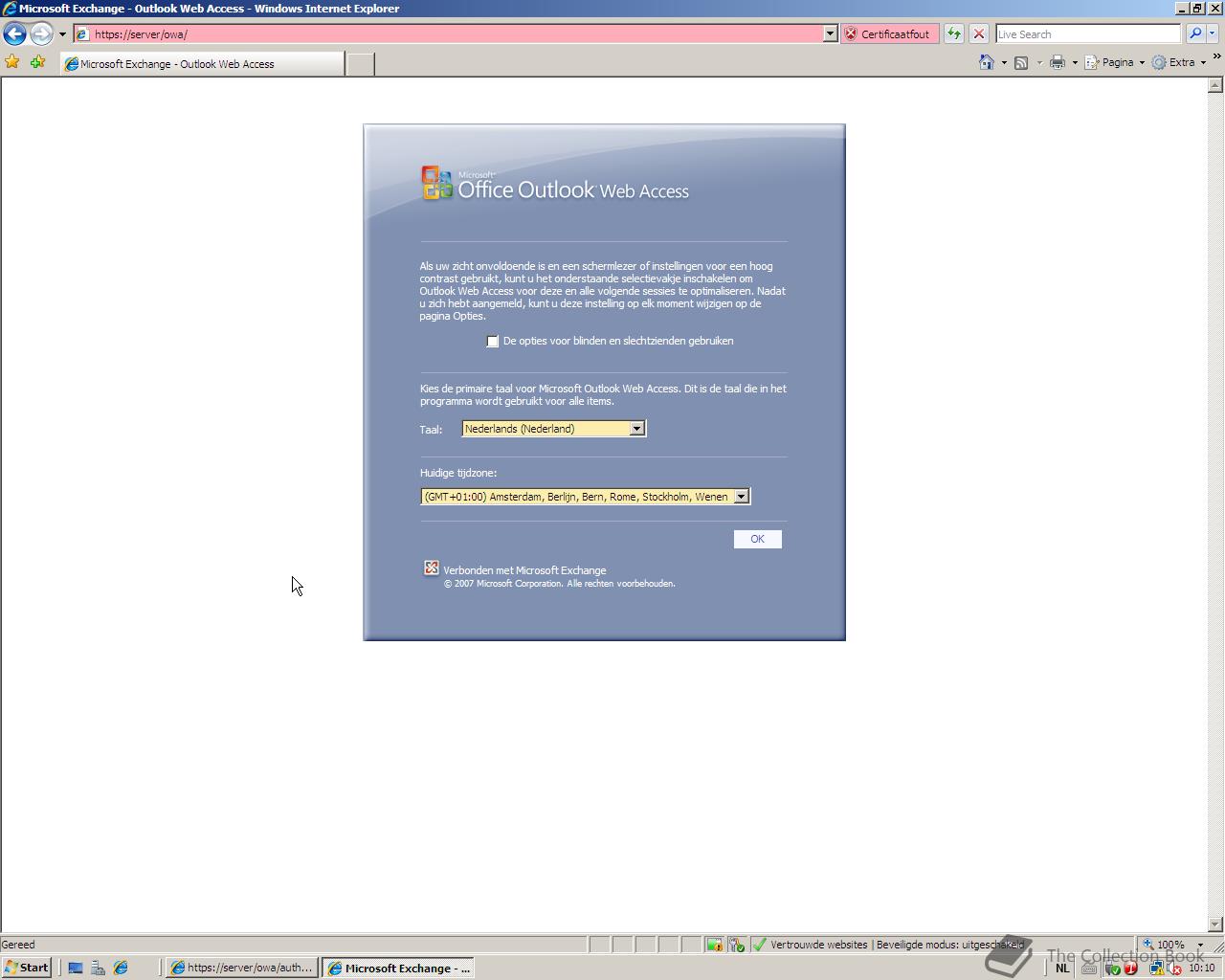Go back with the browser Back arrow
The width and height of the screenshot is (1225, 980).
click(x=14, y=33)
